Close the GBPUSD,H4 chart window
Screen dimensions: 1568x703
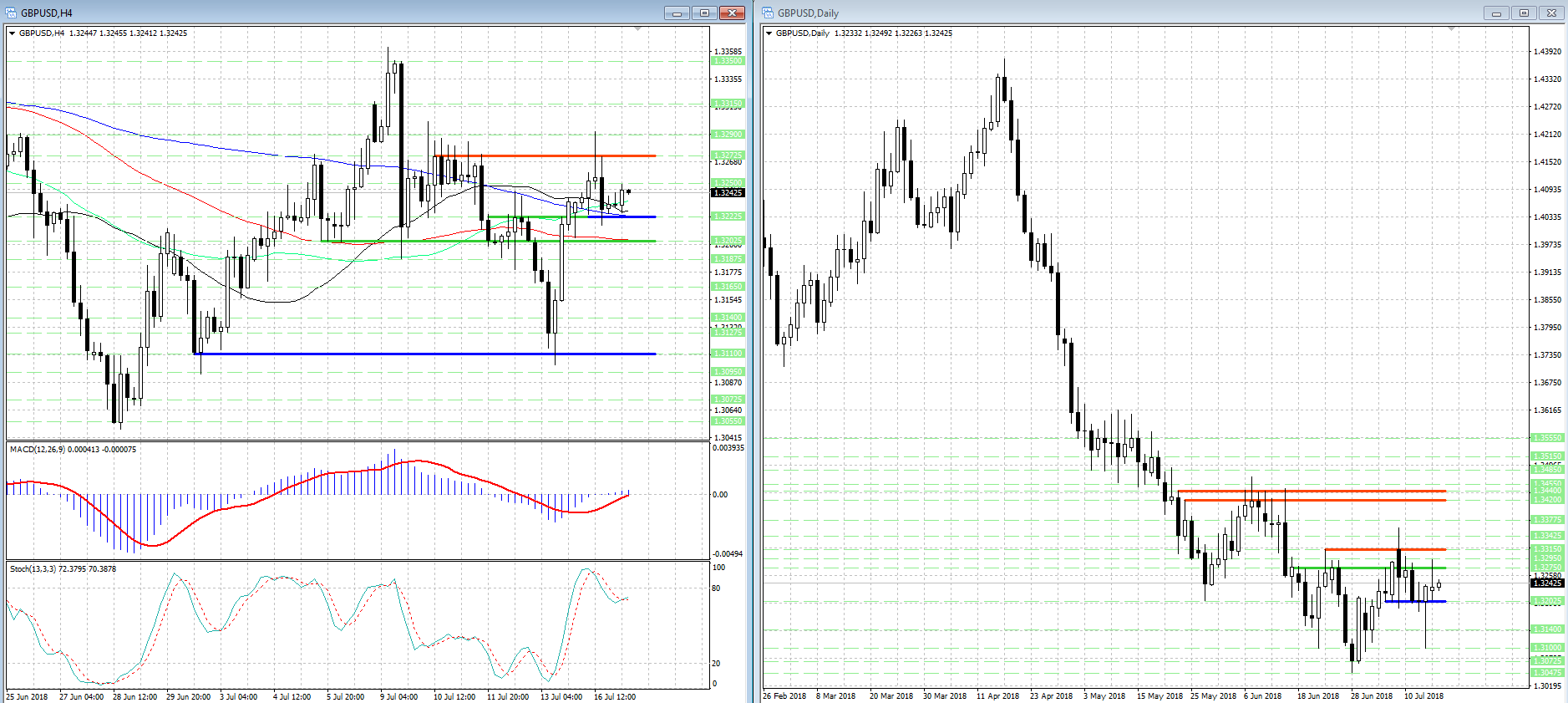(732, 13)
